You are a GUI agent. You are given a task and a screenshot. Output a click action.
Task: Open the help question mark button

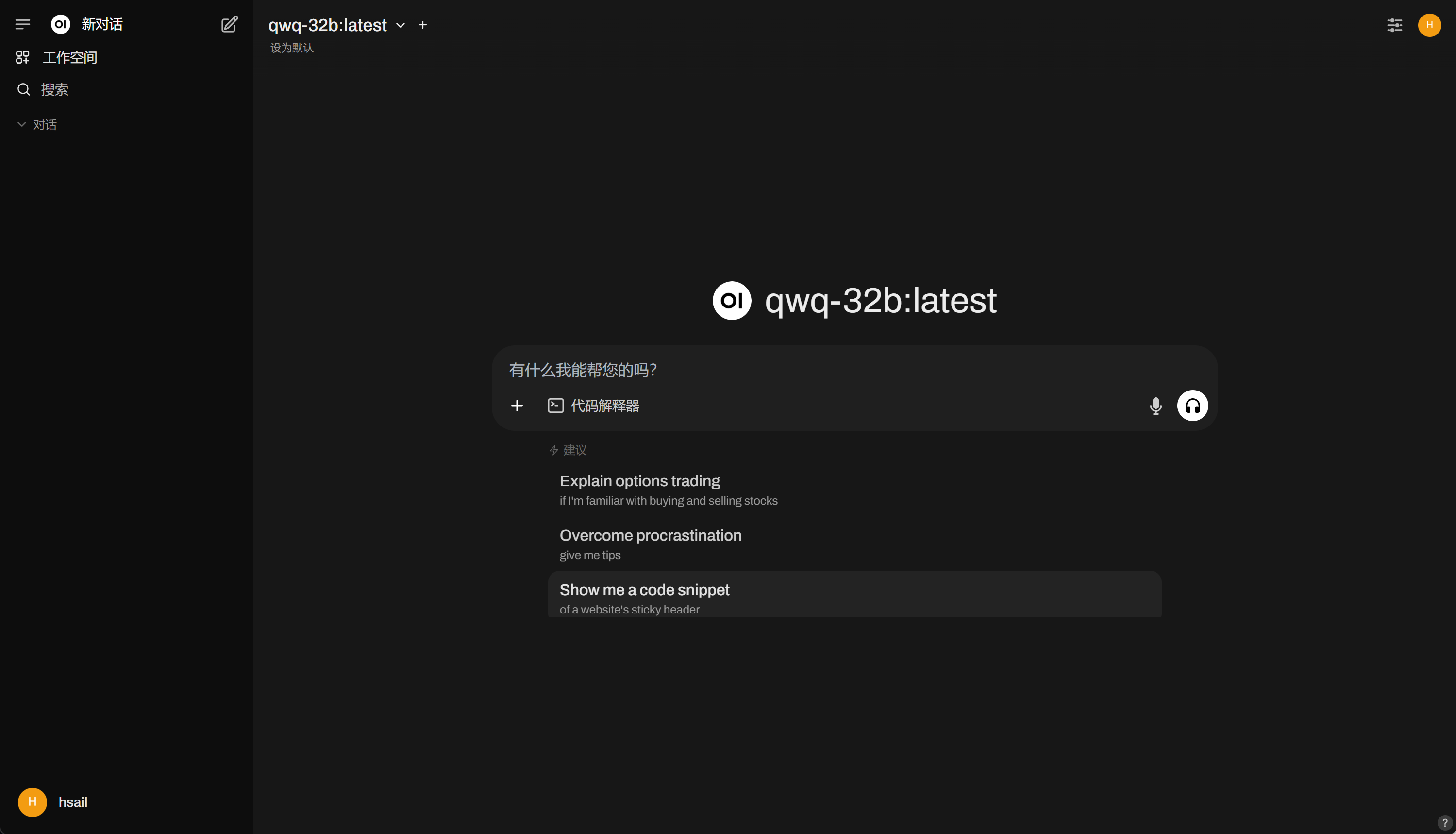click(x=1445, y=822)
